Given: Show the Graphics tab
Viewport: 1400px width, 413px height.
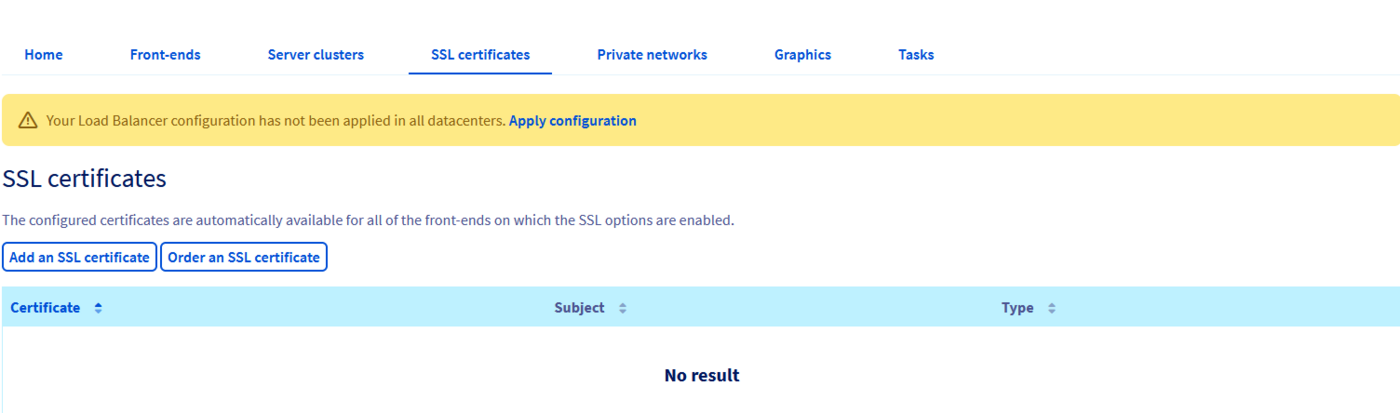Looking at the screenshot, I should click(802, 55).
